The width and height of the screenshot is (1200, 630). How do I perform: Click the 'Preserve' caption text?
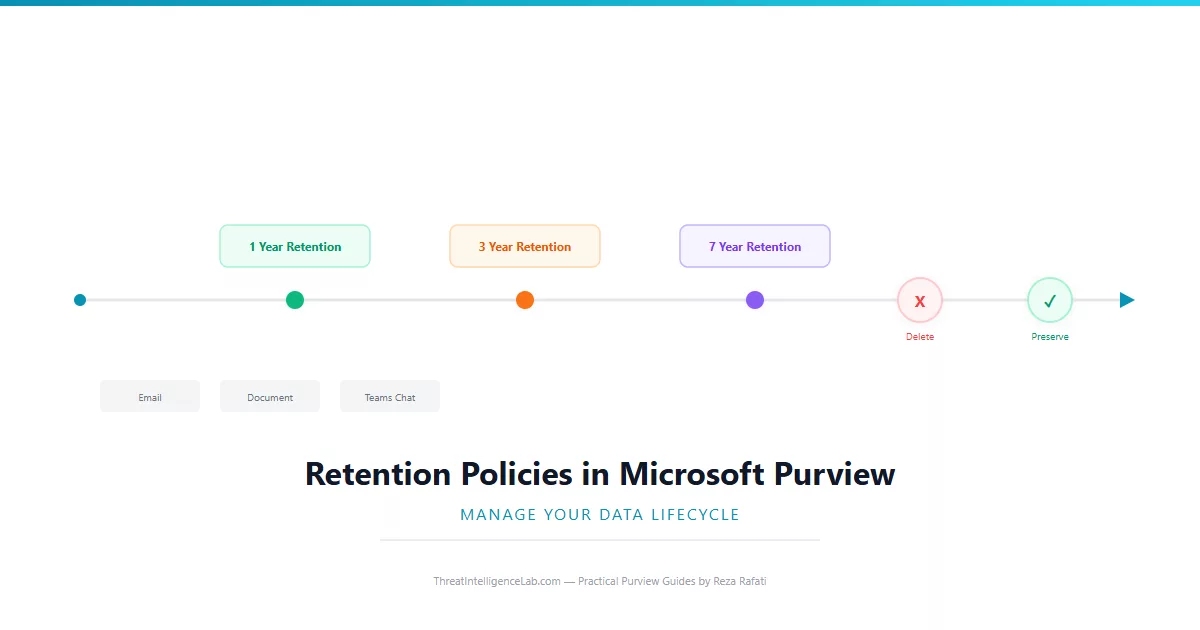coord(1050,337)
